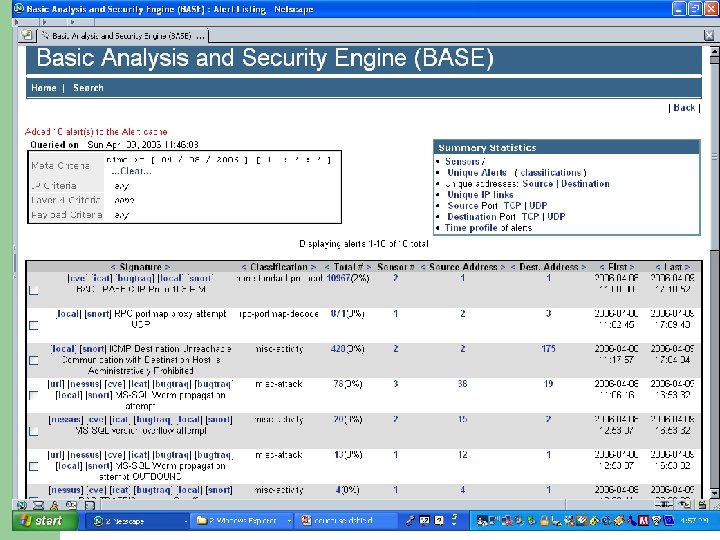Open Navigator from the status bar component icon
Screen dimensions: 720x540
22,506
